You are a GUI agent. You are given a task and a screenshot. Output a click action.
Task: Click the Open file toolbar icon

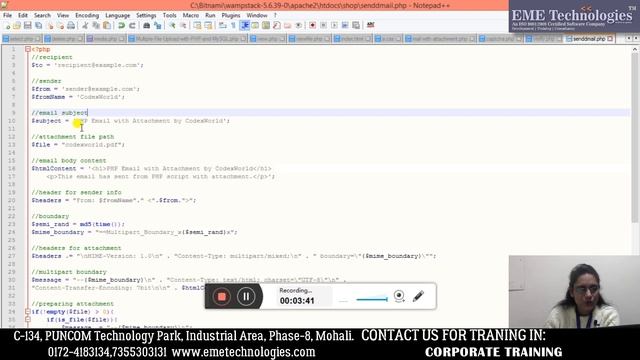17,26
